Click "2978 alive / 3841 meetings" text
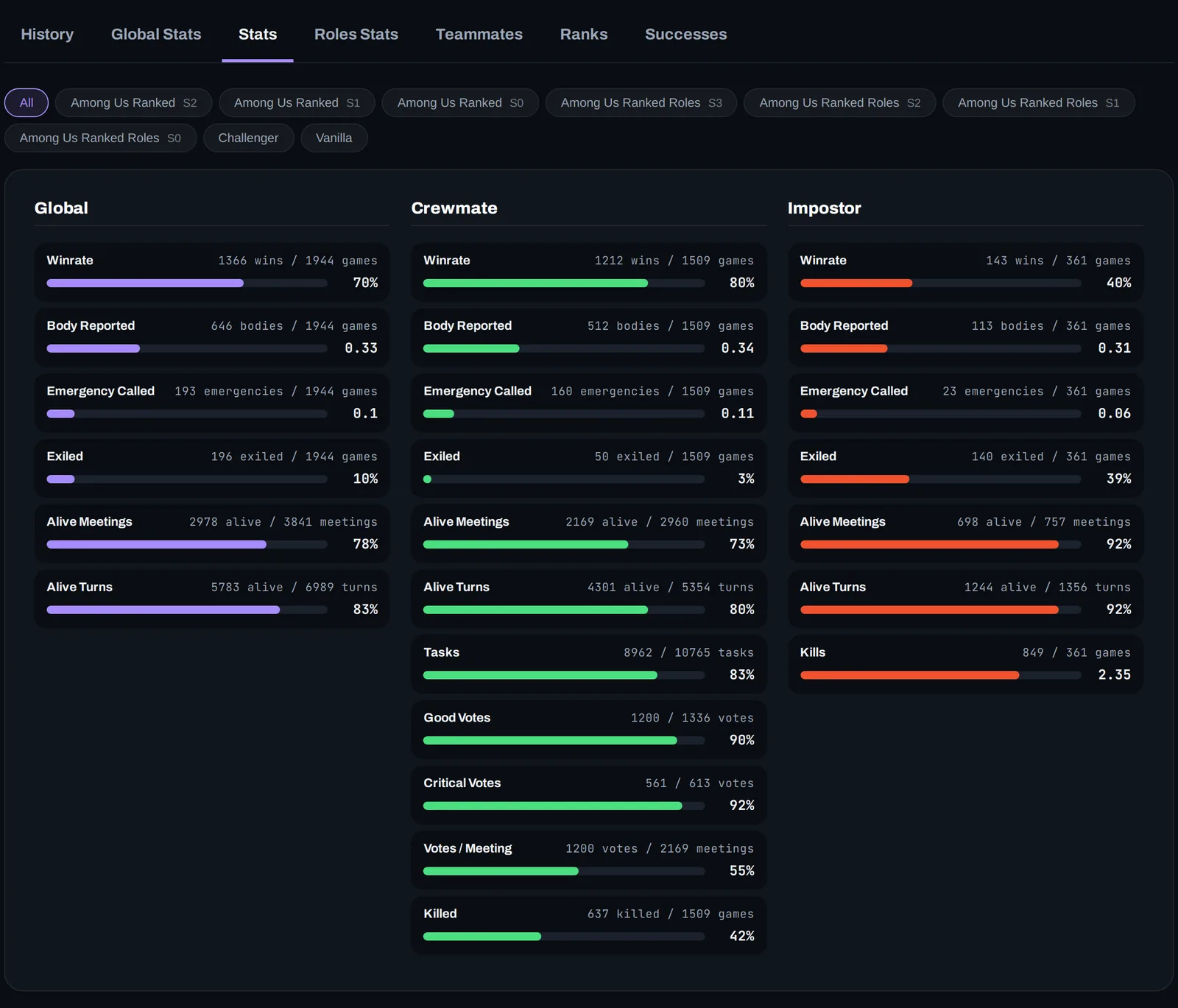The image size is (1178, 1008). point(283,522)
